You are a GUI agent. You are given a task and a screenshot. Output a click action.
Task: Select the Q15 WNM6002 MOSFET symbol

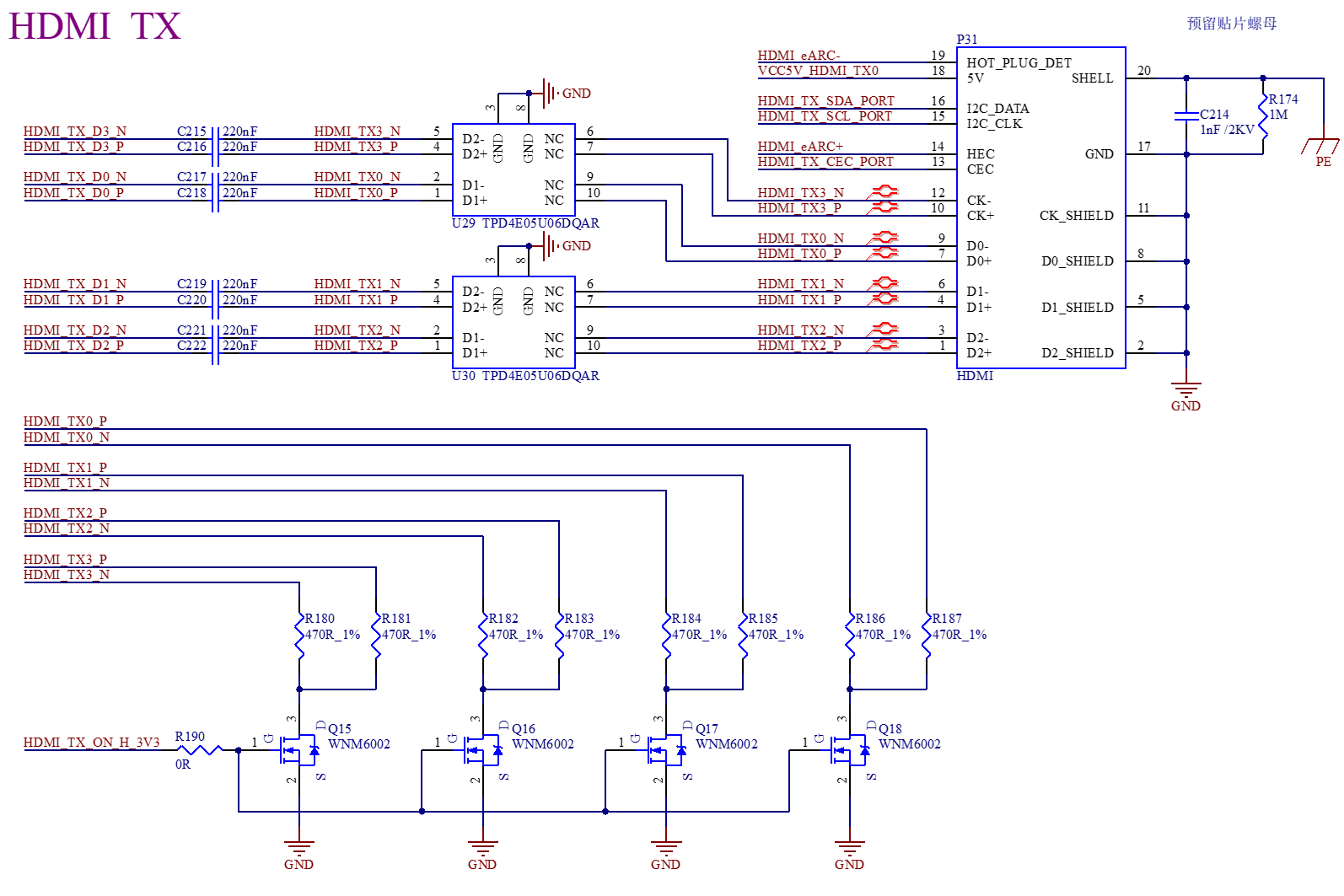(299, 749)
